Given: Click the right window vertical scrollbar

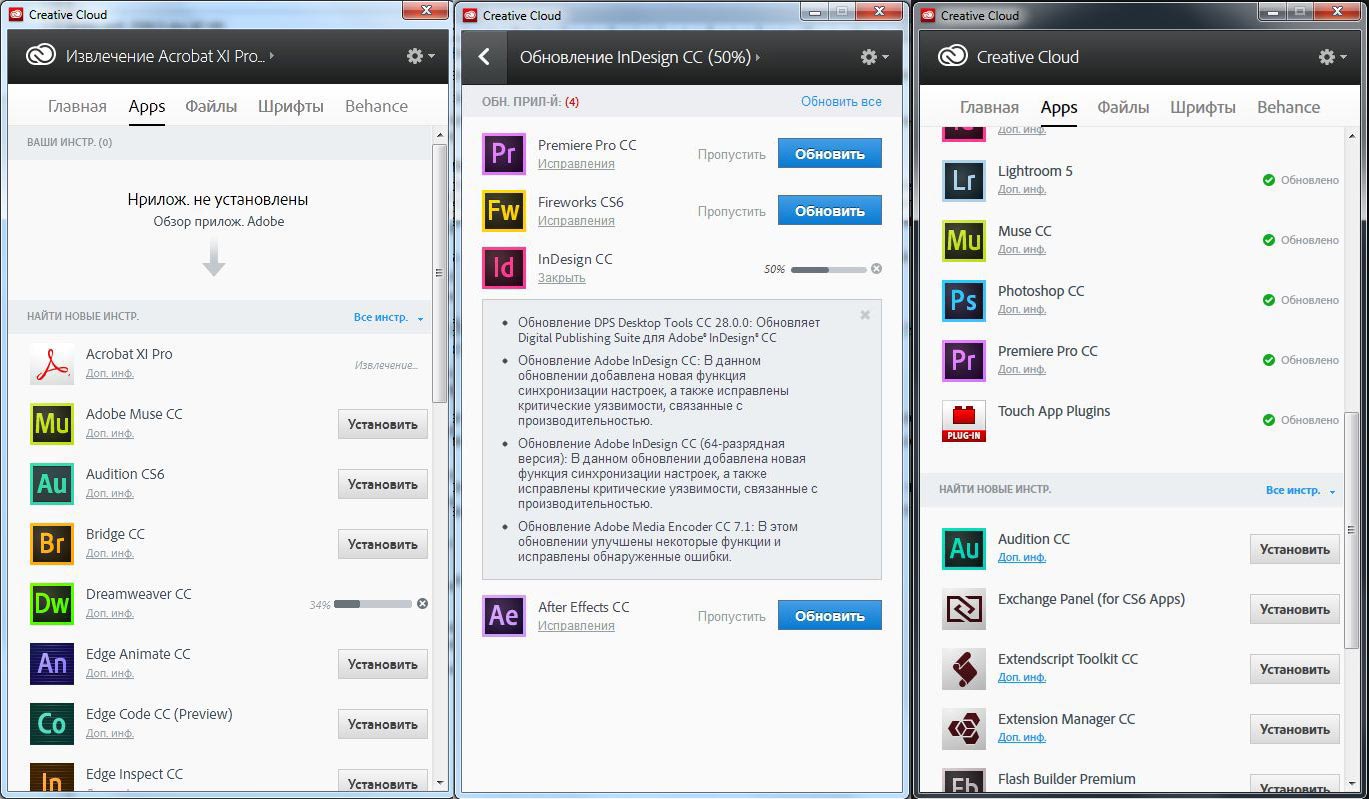Looking at the screenshot, I should [x=1353, y=530].
